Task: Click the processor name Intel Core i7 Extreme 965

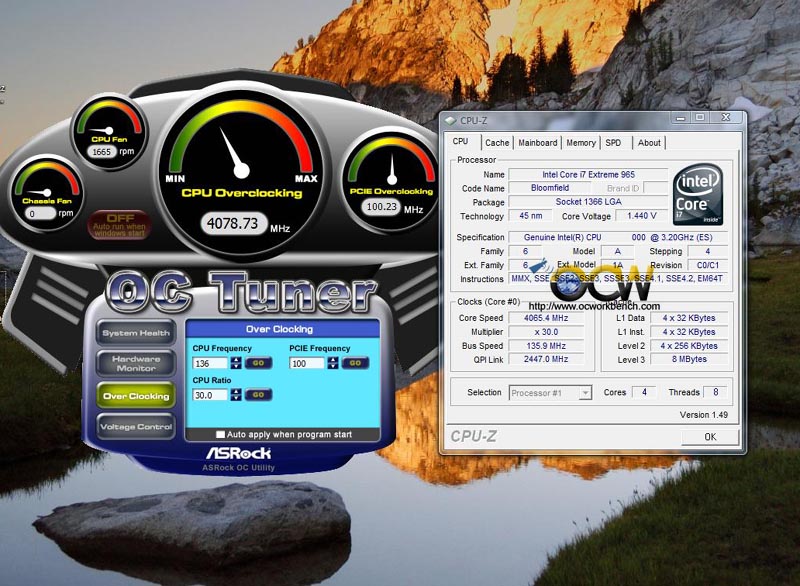Action: click(588, 174)
